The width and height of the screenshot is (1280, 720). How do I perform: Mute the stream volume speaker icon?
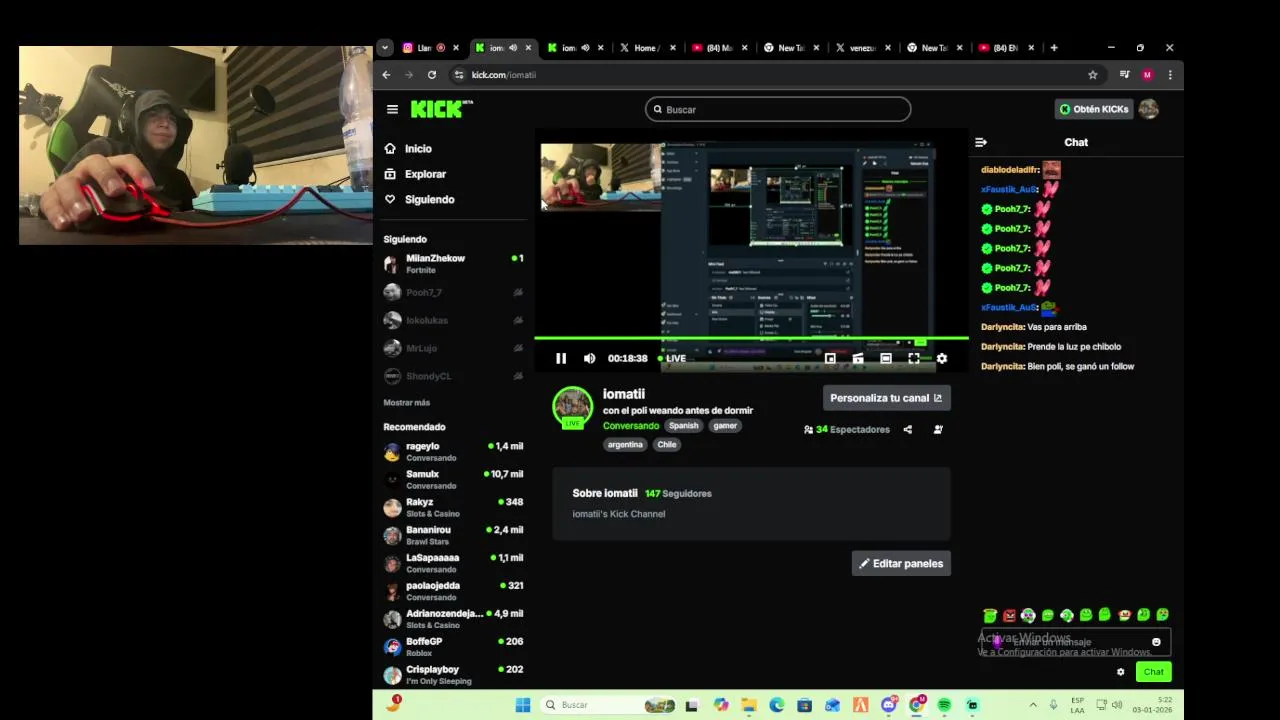[589, 358]
